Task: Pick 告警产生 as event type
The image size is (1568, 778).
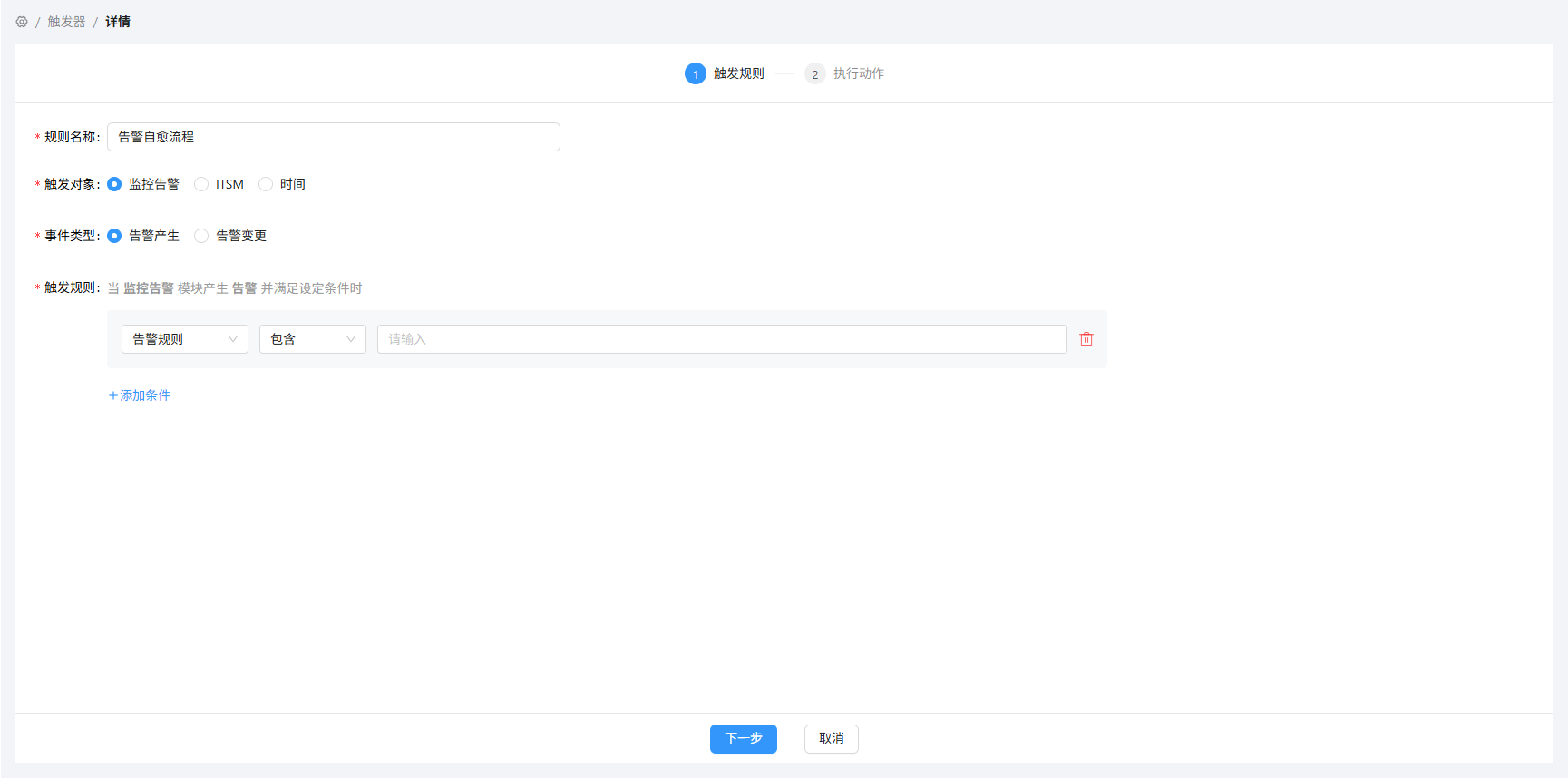Action: tap(114, 236)
